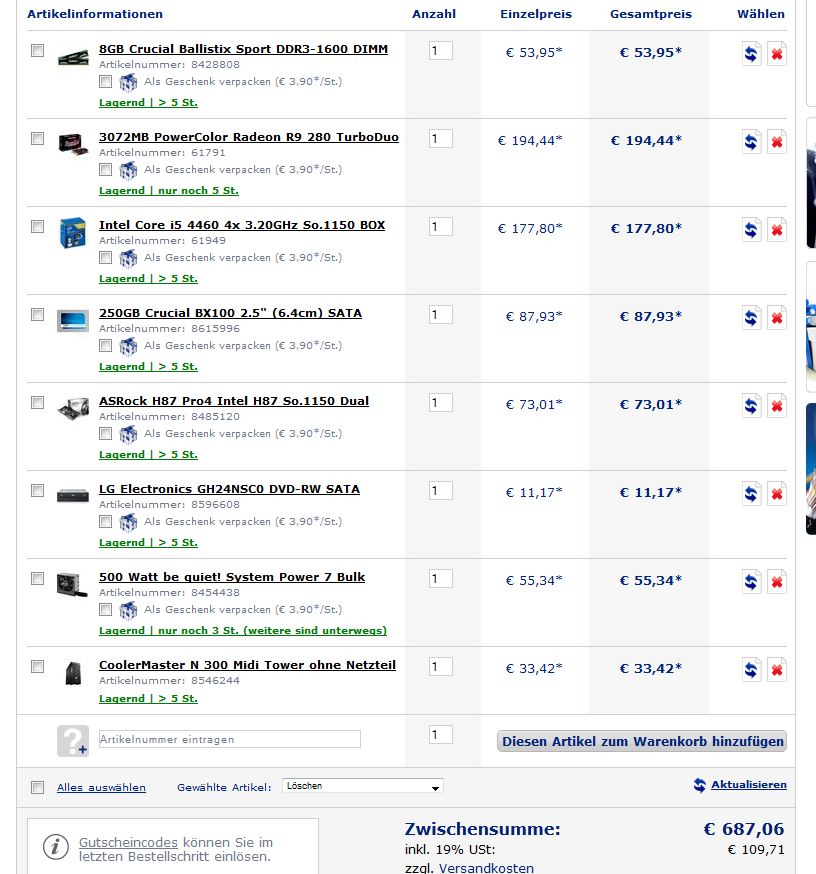Check the Intel Core i5 4460 row checkbox
The width and height of the screenshot is (816, 874).
coord(37,227)
